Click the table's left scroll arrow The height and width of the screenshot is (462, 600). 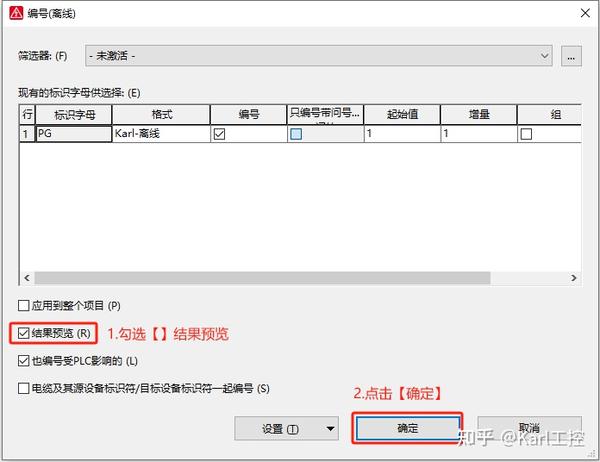(27, 278)
